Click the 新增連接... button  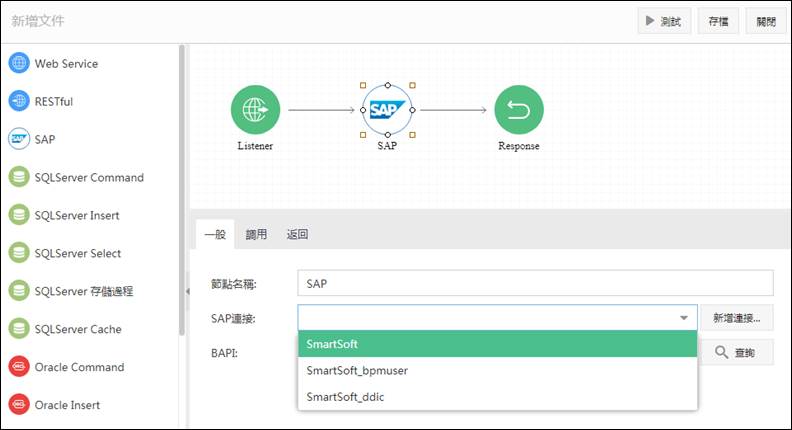pyautogui.click(x=736, y=318)
